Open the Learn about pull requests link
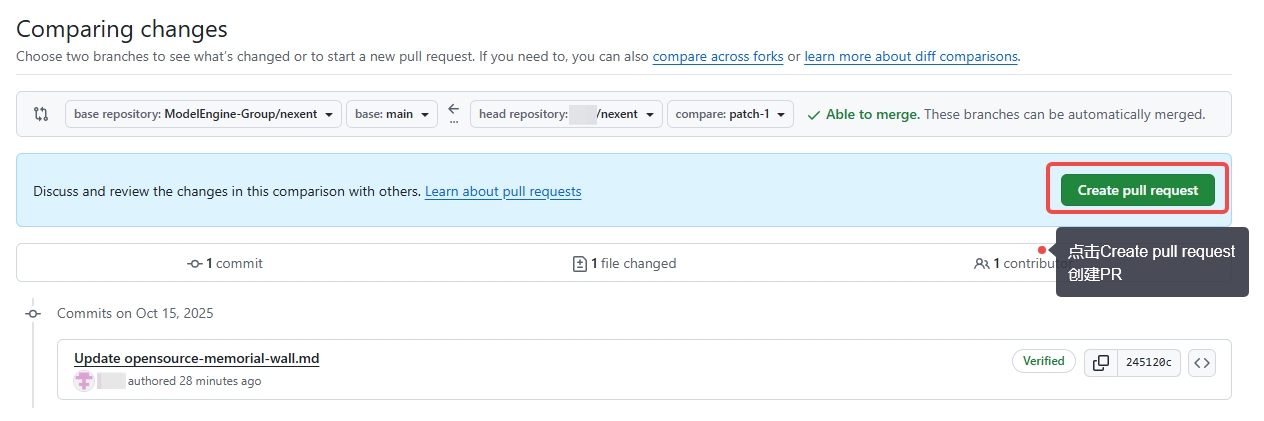 [x=502, y=191]
